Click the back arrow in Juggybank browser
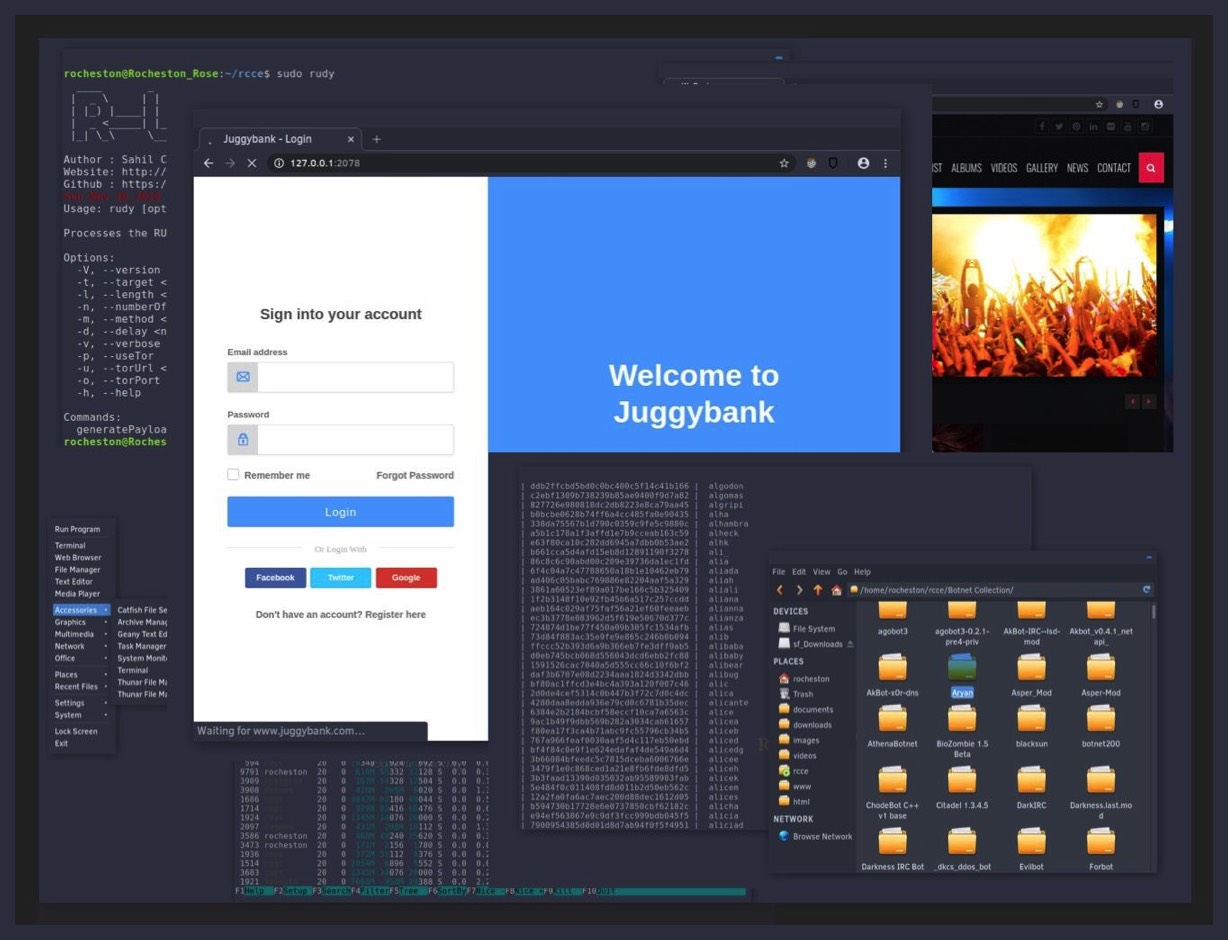This screenshot has height=940, width=1228. click(x=208, y=163)
